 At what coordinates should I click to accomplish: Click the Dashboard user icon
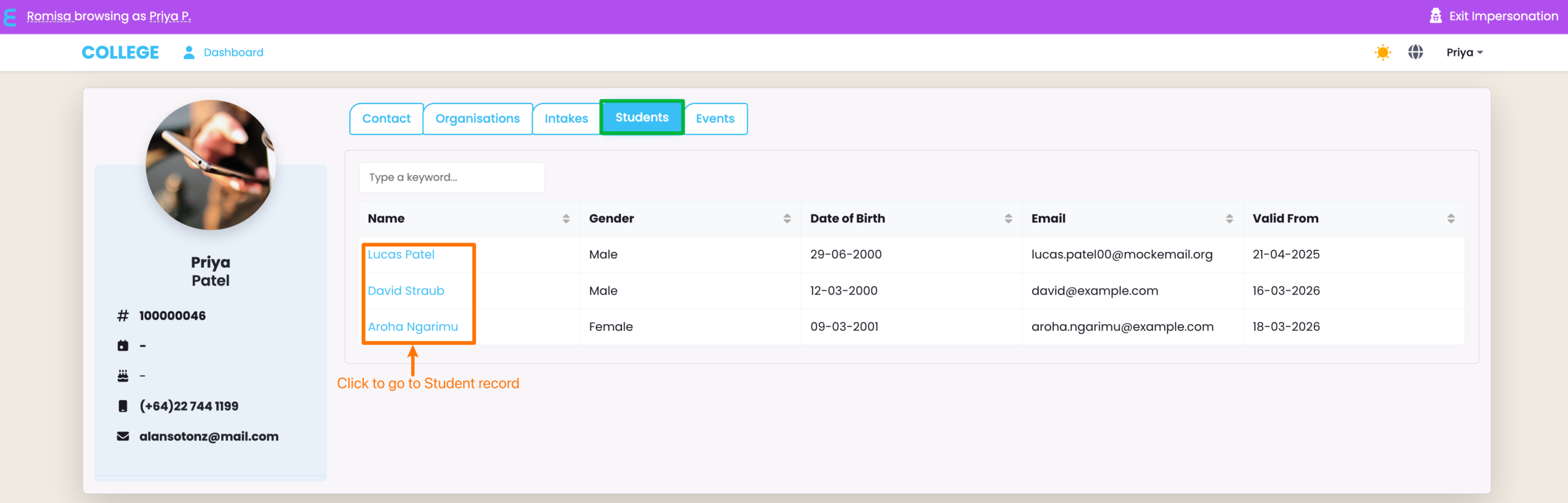[189, 53]
